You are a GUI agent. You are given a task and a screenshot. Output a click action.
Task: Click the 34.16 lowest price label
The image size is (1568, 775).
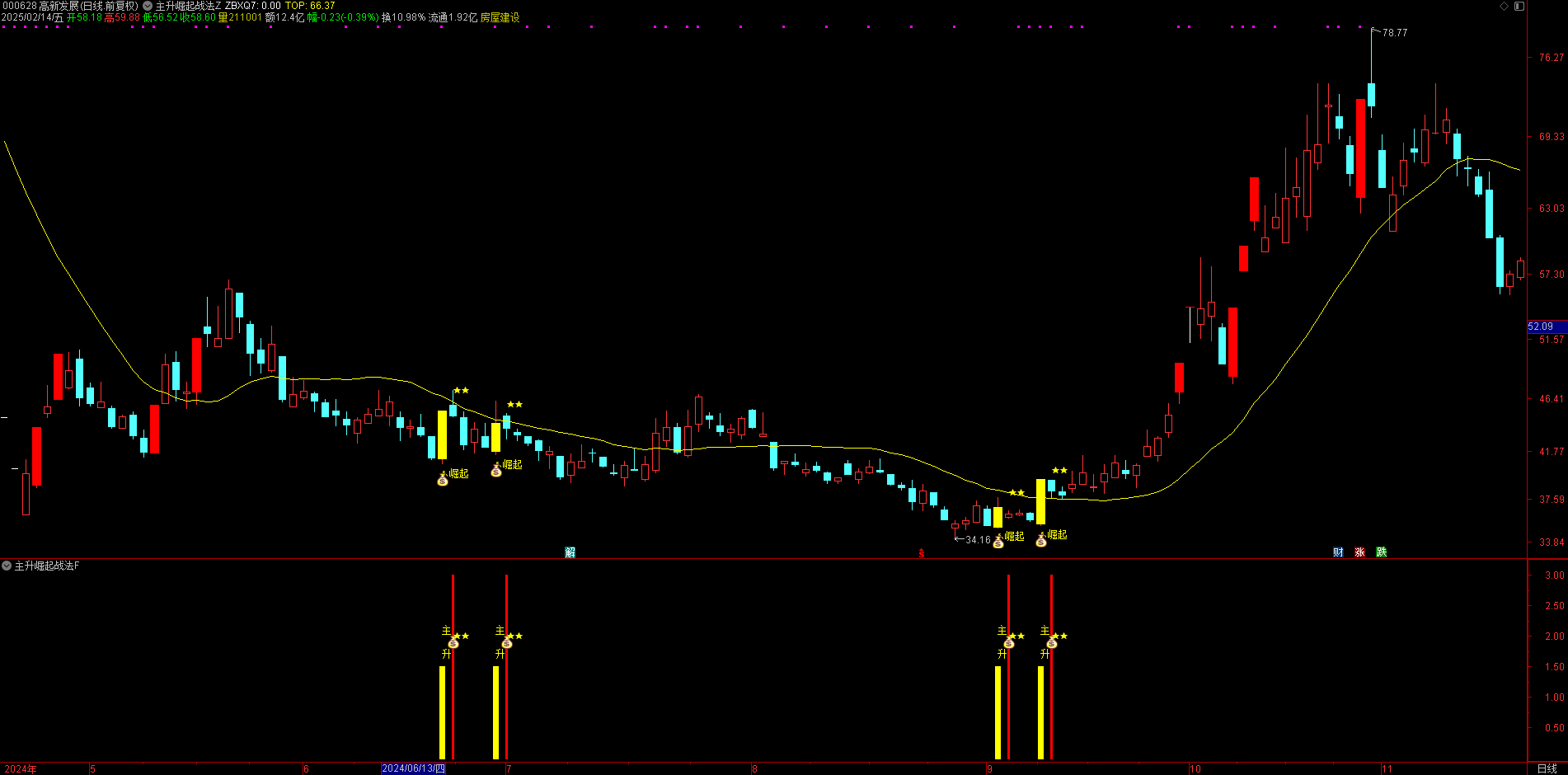coord(978,540)
